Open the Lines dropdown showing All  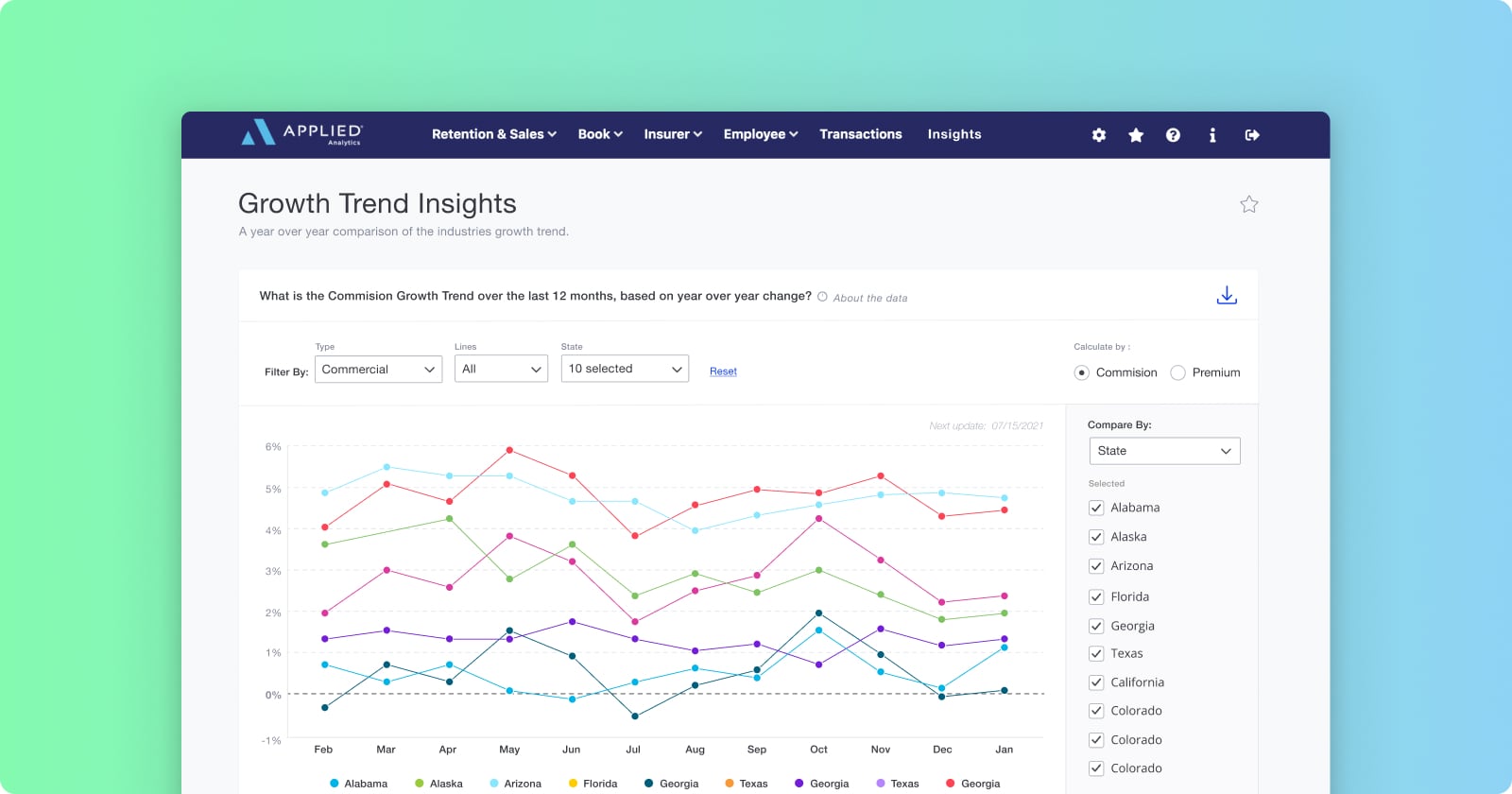point(501,369)
